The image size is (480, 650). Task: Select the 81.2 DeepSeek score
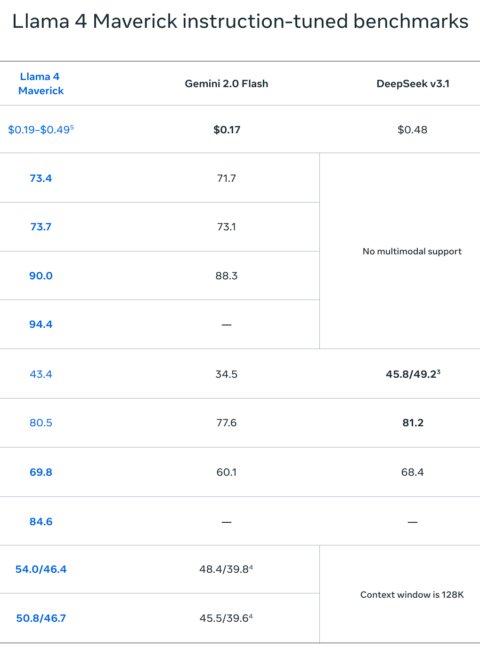412,423
